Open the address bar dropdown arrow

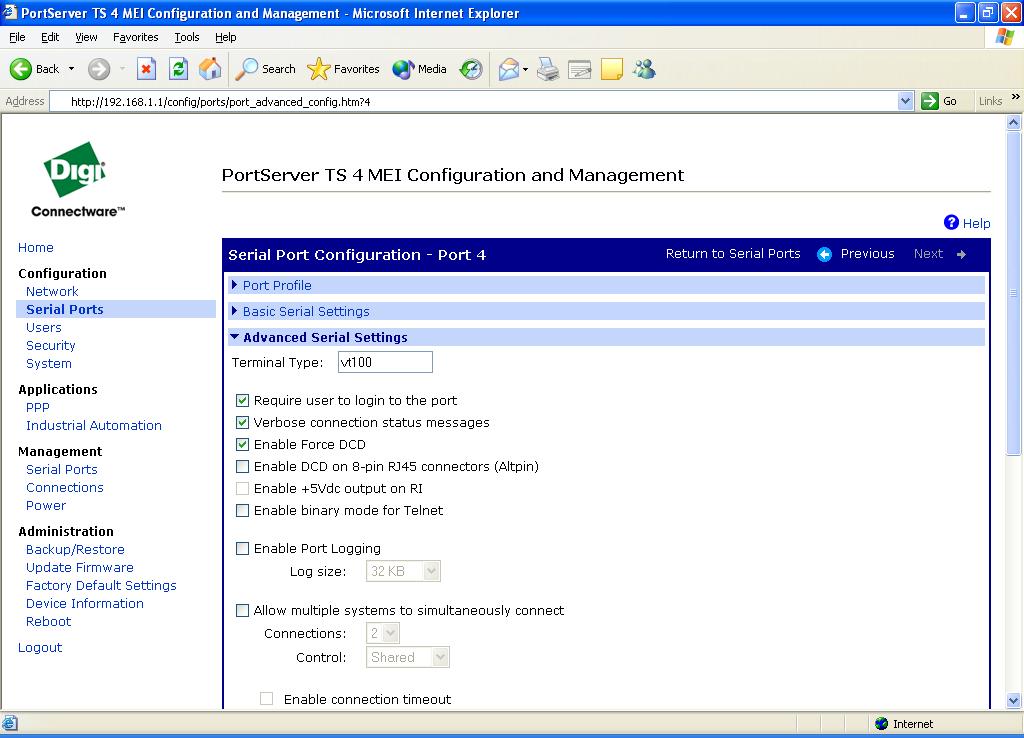click(905, 101)
